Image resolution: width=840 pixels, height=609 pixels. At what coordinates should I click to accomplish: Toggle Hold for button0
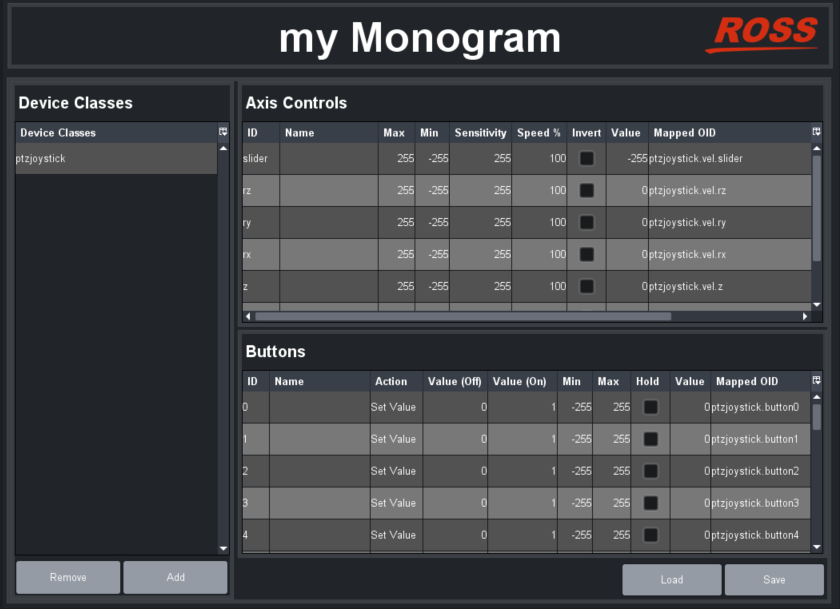tap(650, 407)
